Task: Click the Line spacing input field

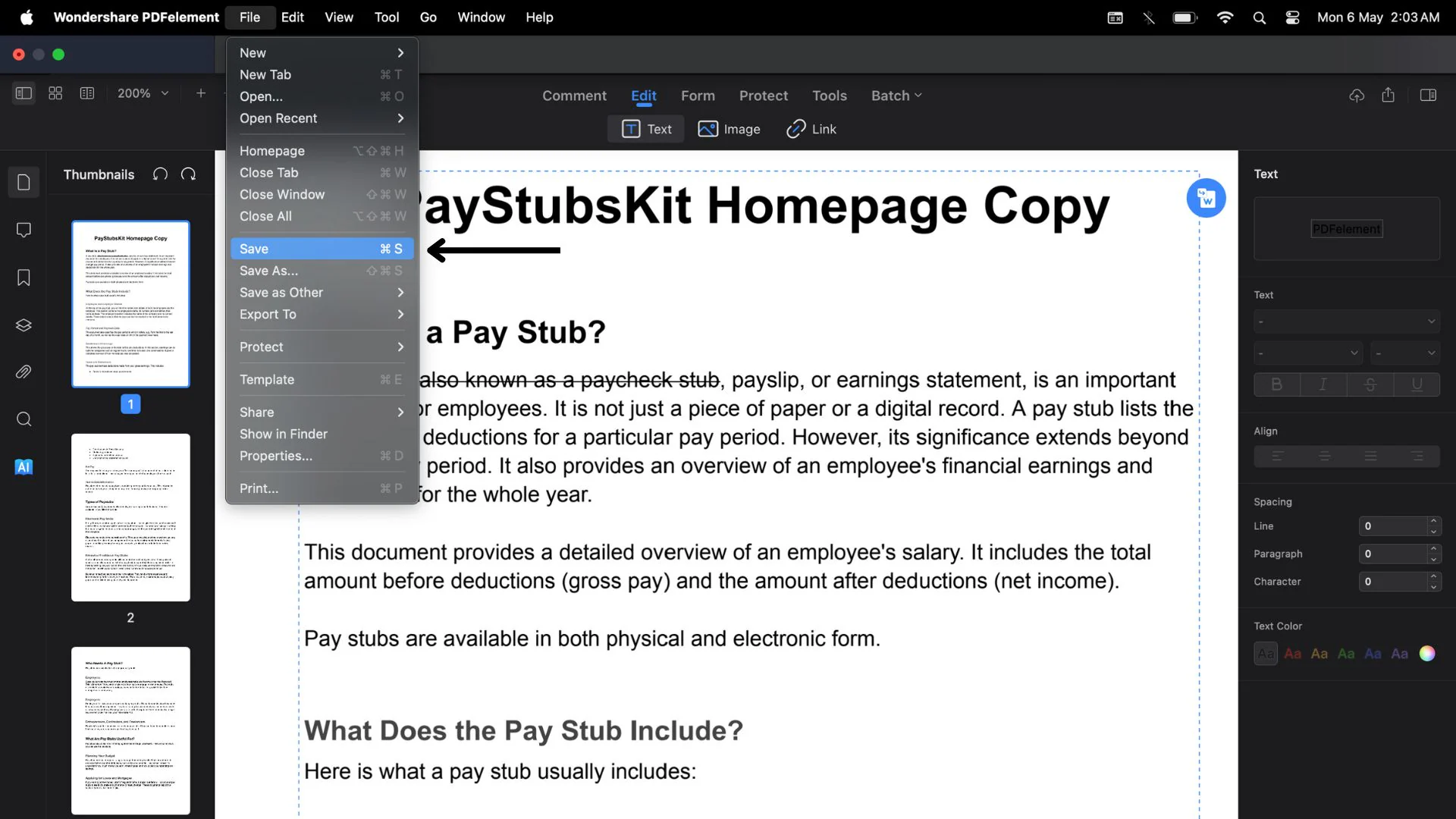Action: (1392, 526)
